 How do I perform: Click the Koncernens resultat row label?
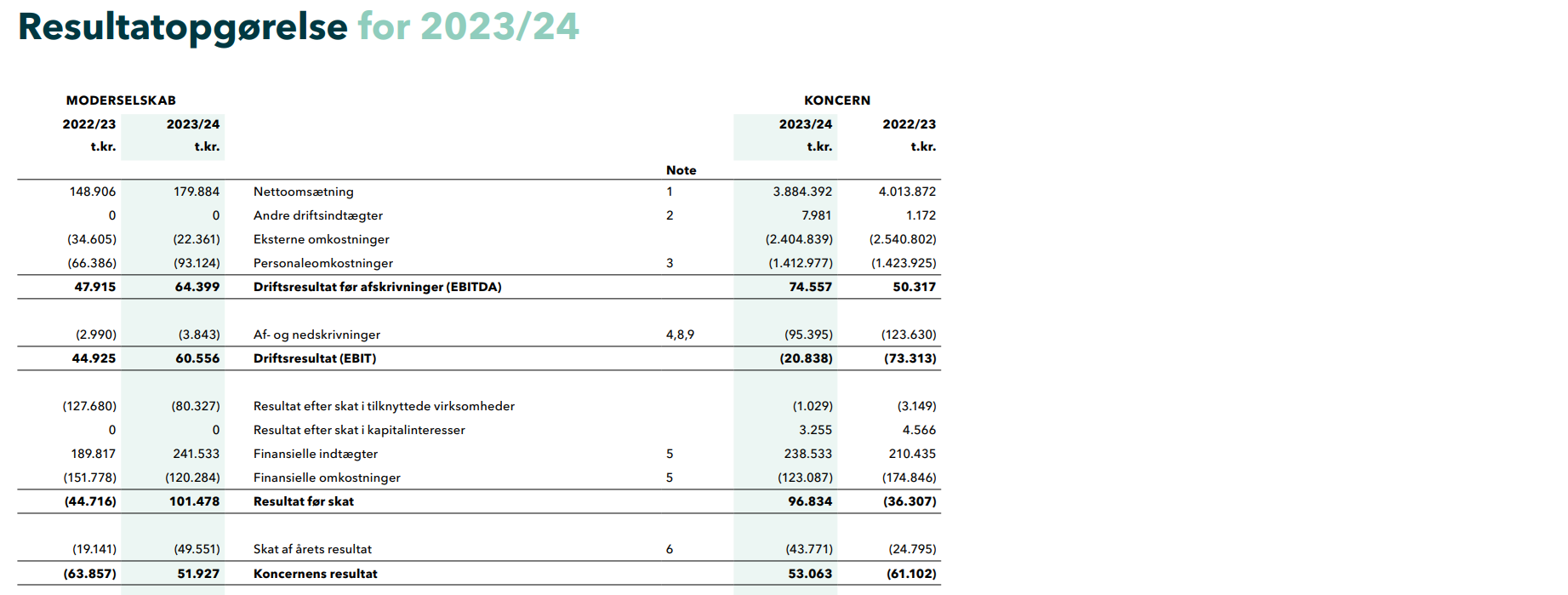[316, 574]
